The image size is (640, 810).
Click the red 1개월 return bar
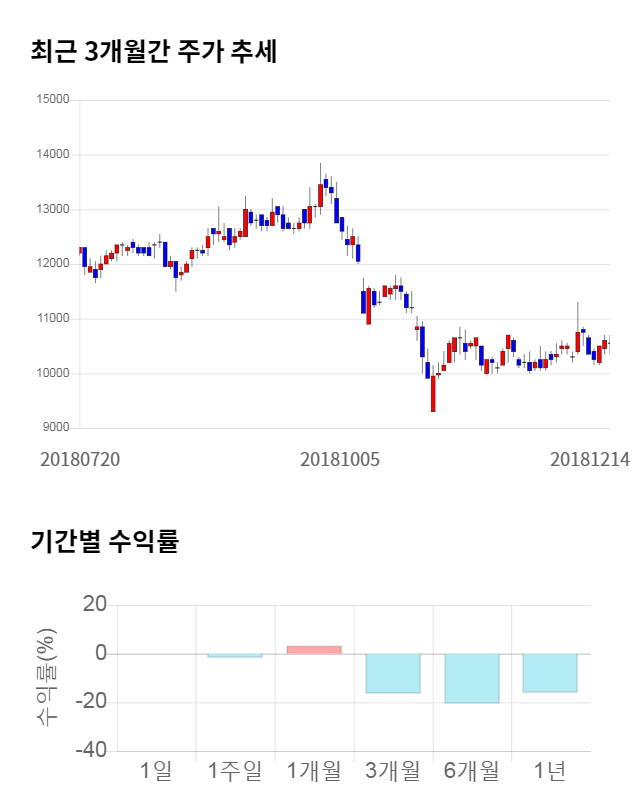tap(314, 650)
